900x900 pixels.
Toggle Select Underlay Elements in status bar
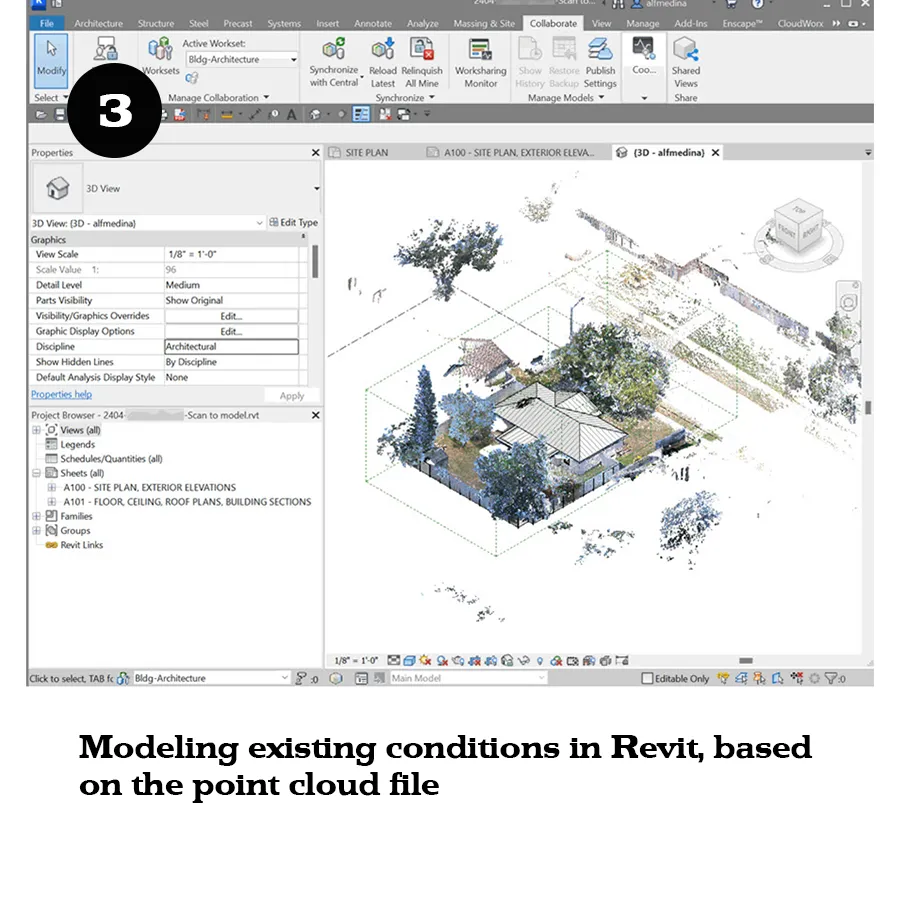point(741,678)
